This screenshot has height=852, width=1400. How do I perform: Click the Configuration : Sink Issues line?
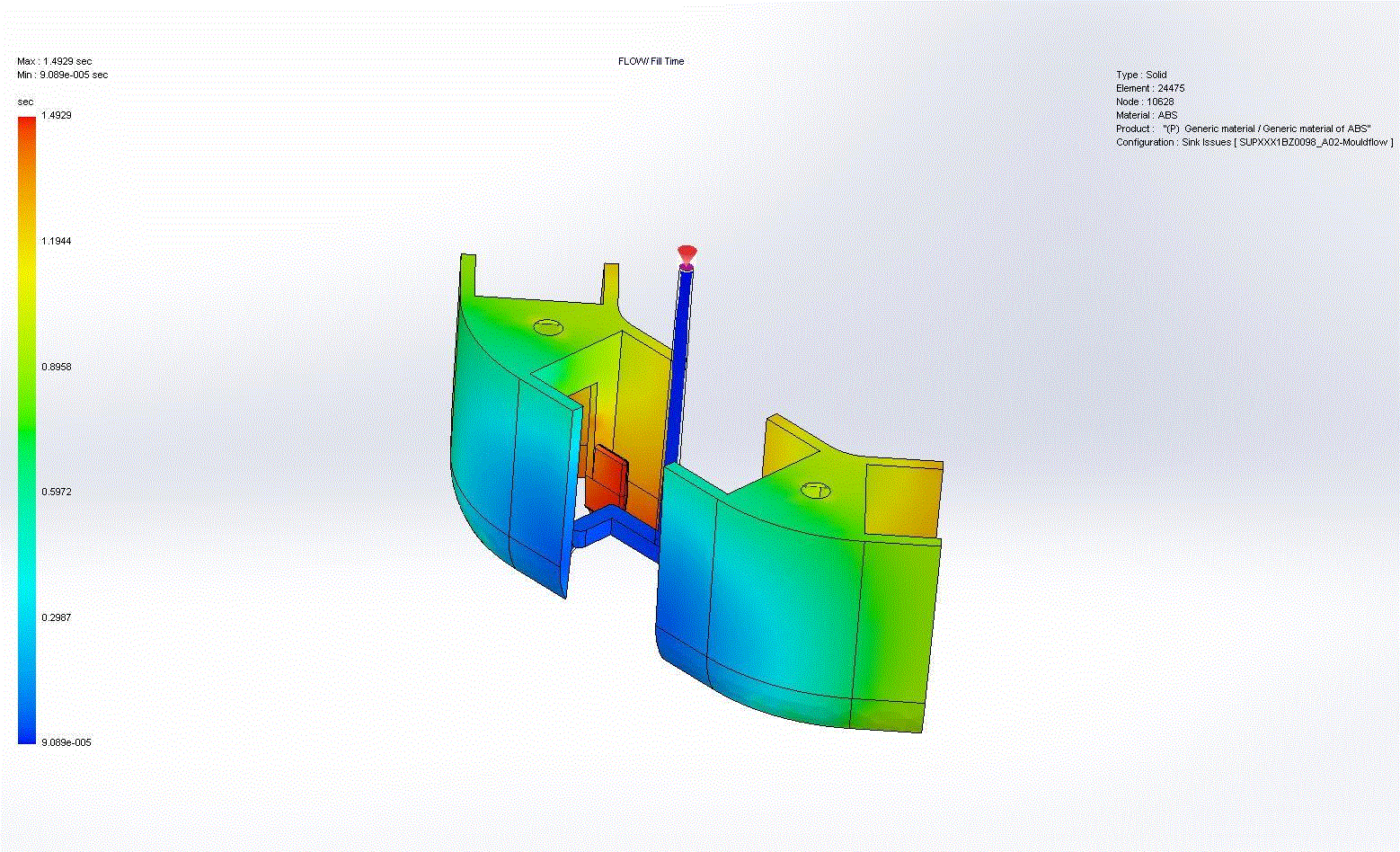click(1254, 142)
